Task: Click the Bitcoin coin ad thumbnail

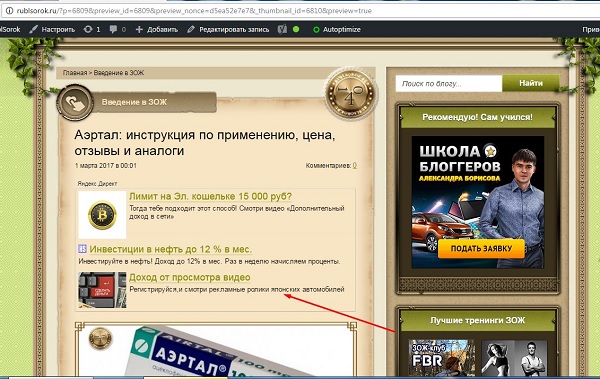Action: (x=102, y=215)
